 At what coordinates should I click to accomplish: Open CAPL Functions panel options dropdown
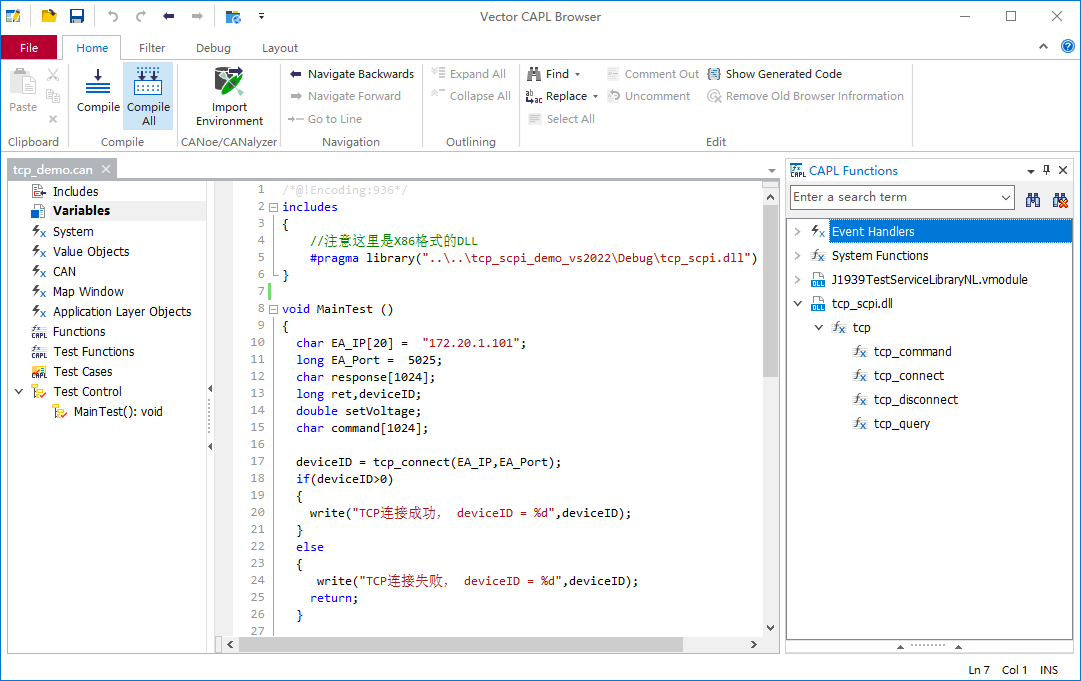pos(1031,171)
